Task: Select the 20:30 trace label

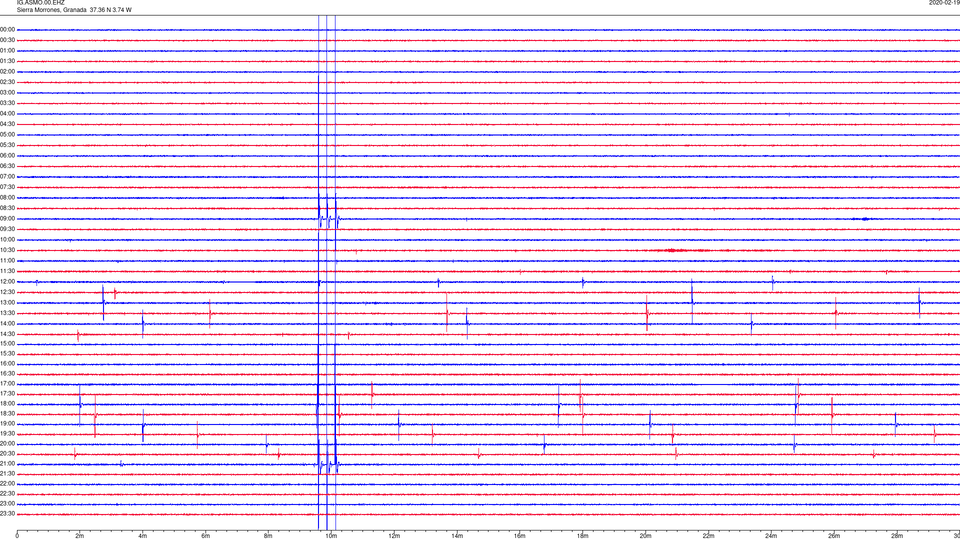Action: [7, 454]
